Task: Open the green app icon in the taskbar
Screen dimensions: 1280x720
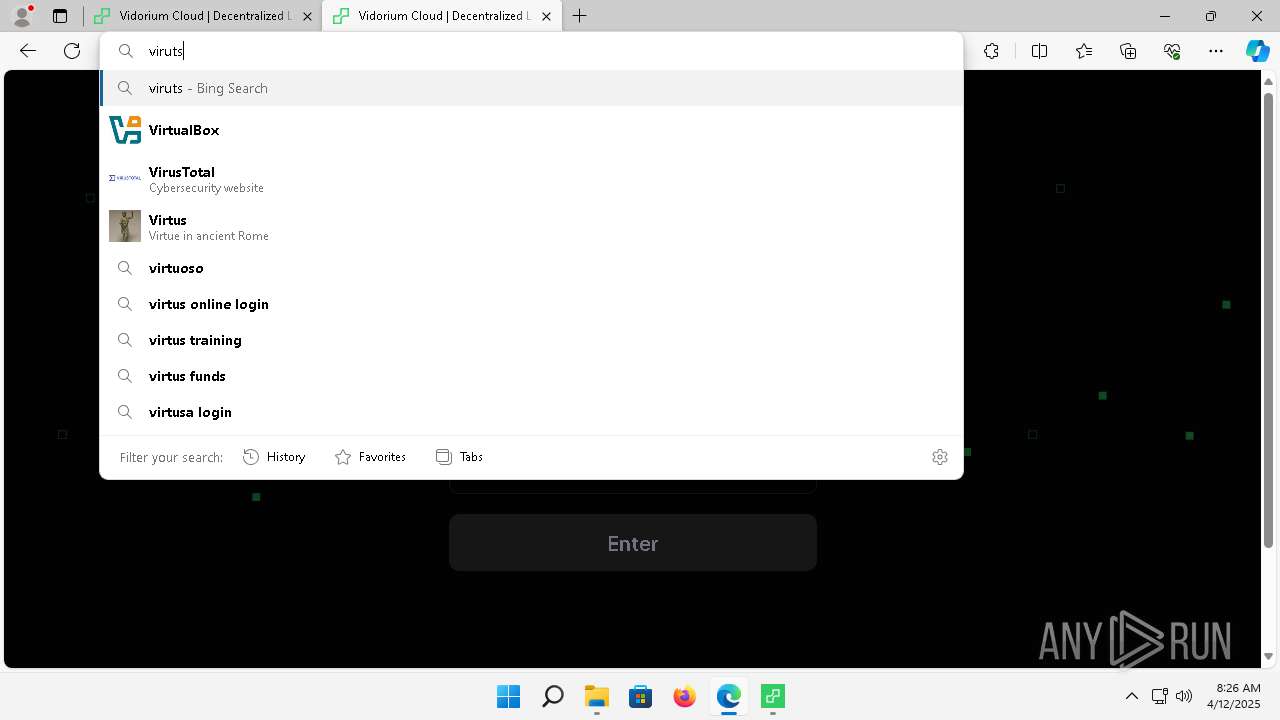Action: pyautogui.click(x=773, y=696)
